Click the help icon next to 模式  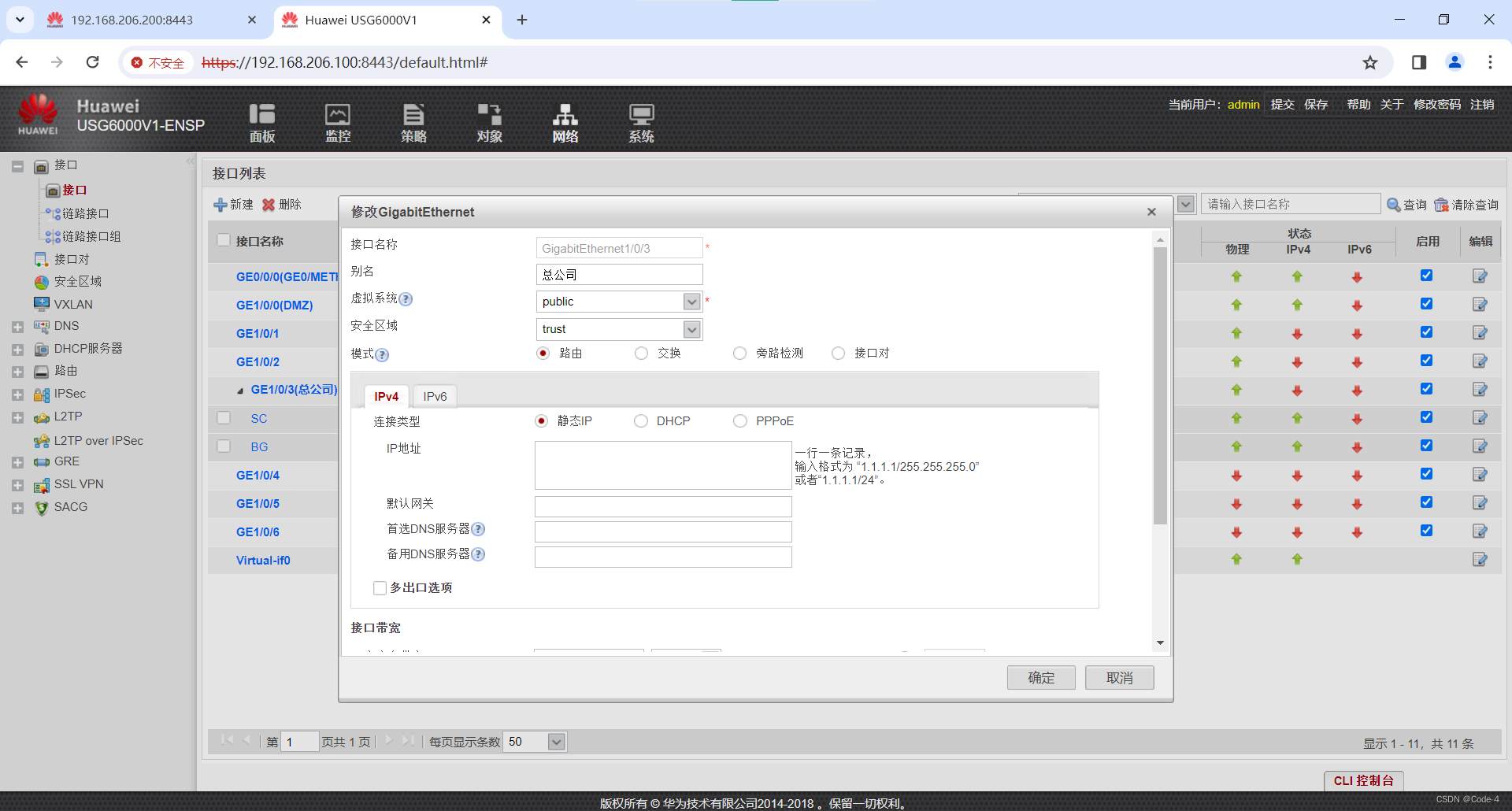382,355
